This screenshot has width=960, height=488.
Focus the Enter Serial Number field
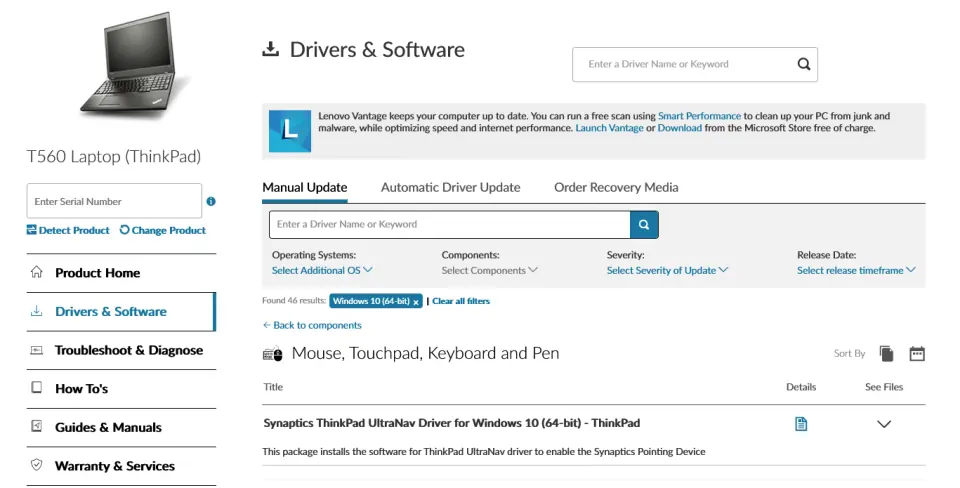coord(114,201)
